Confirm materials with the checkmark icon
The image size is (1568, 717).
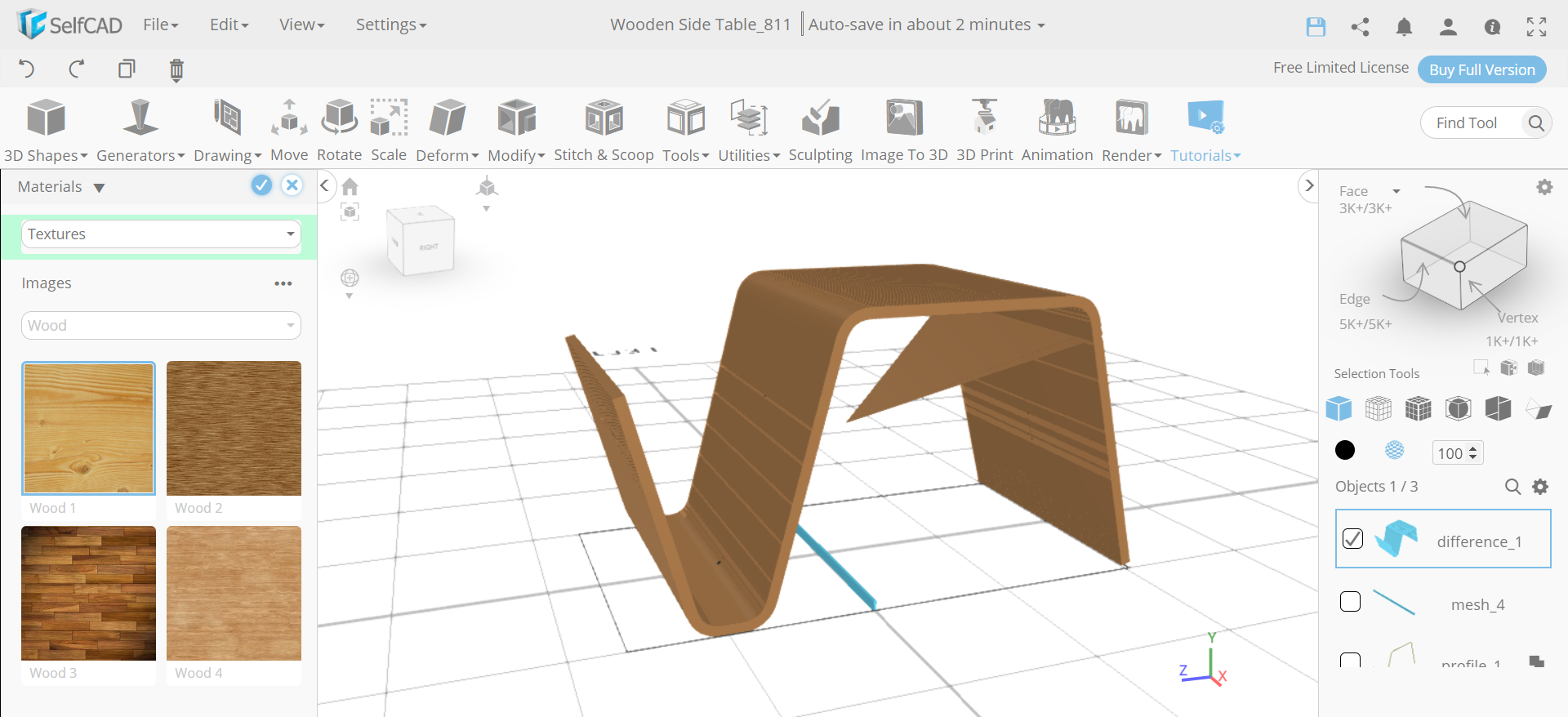(x=261, y=185)
